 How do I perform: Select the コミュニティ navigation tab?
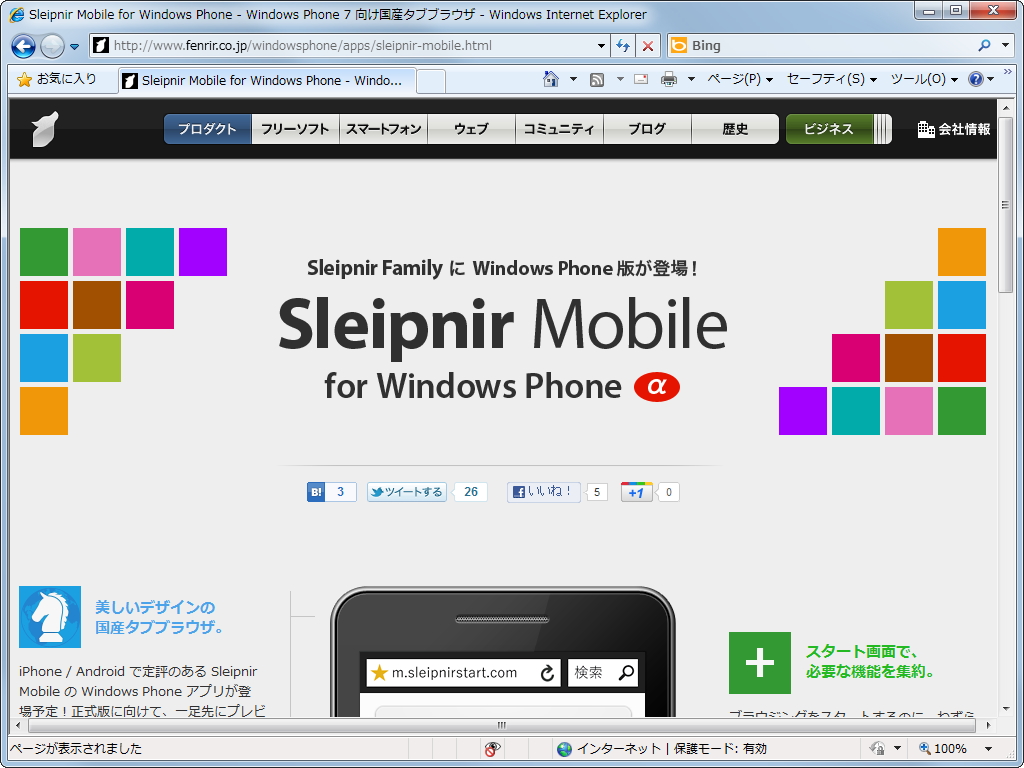(x=559, y=129)
